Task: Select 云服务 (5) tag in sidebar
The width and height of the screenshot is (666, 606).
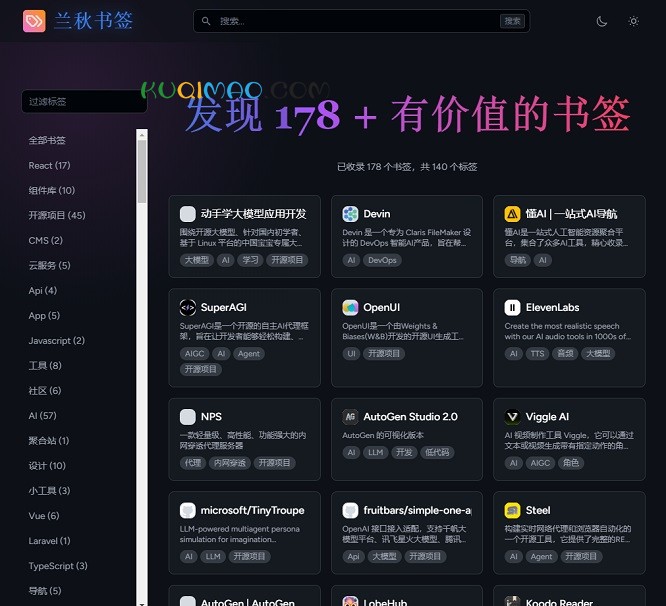Action: [49, 265]
